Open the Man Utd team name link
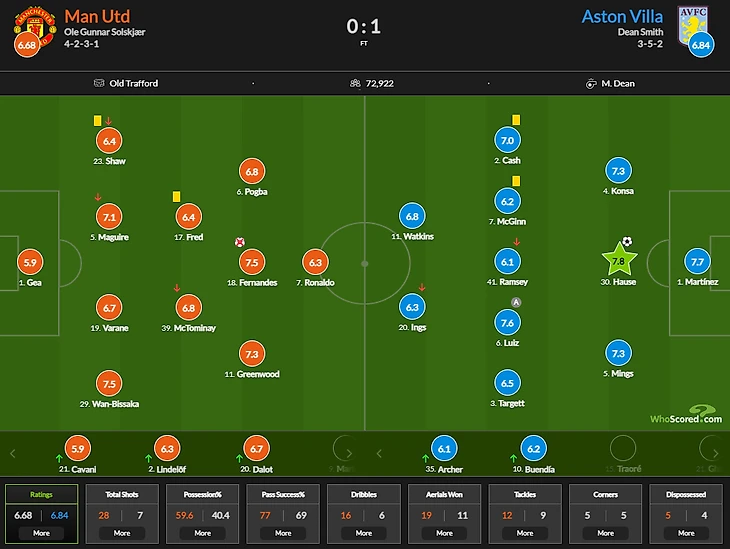 pyautogui.click(x=97, y=16)
